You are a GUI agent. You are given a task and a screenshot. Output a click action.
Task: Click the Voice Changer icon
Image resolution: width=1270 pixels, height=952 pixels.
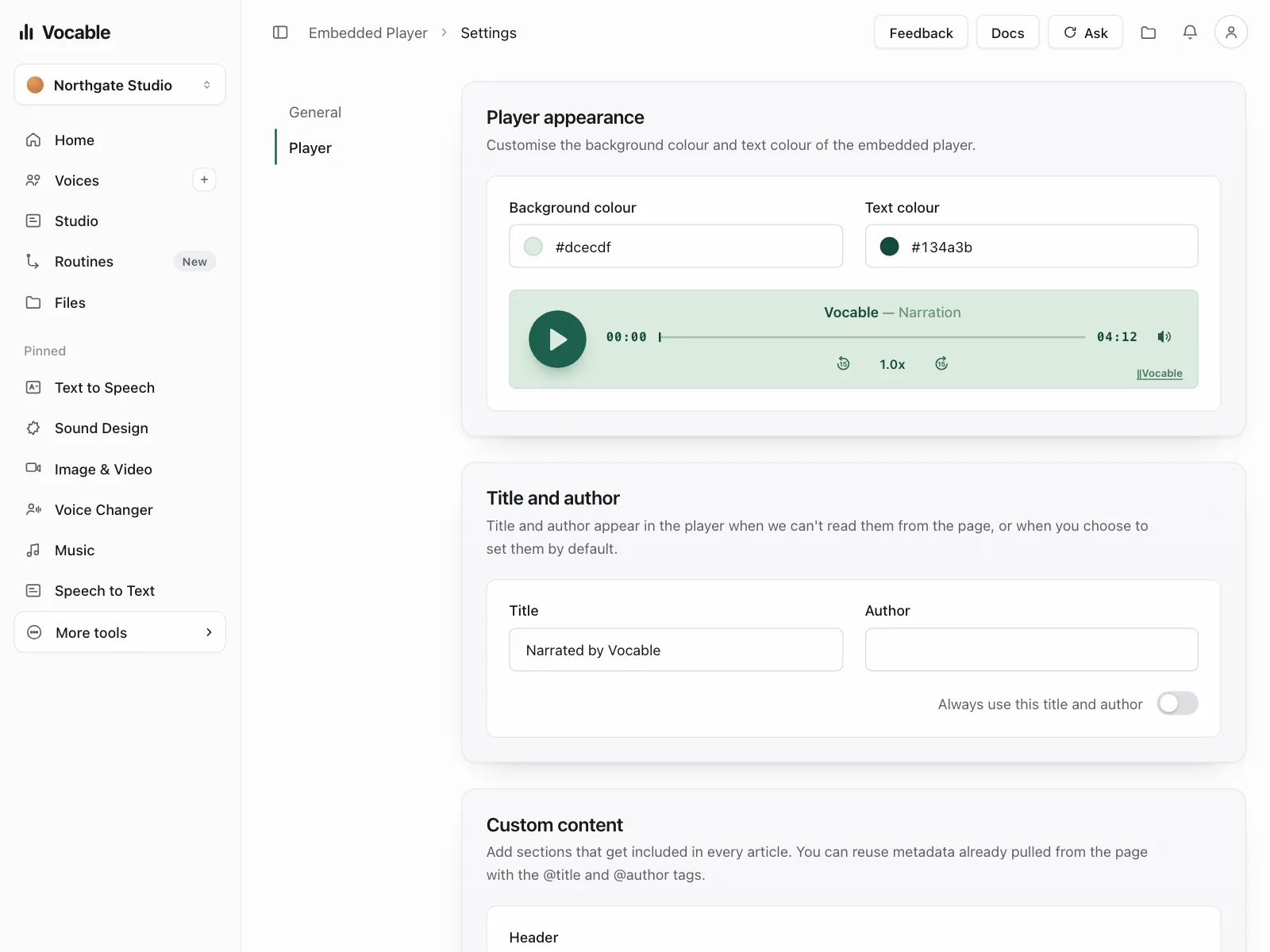pyautogui.click(x=33, y=509)
